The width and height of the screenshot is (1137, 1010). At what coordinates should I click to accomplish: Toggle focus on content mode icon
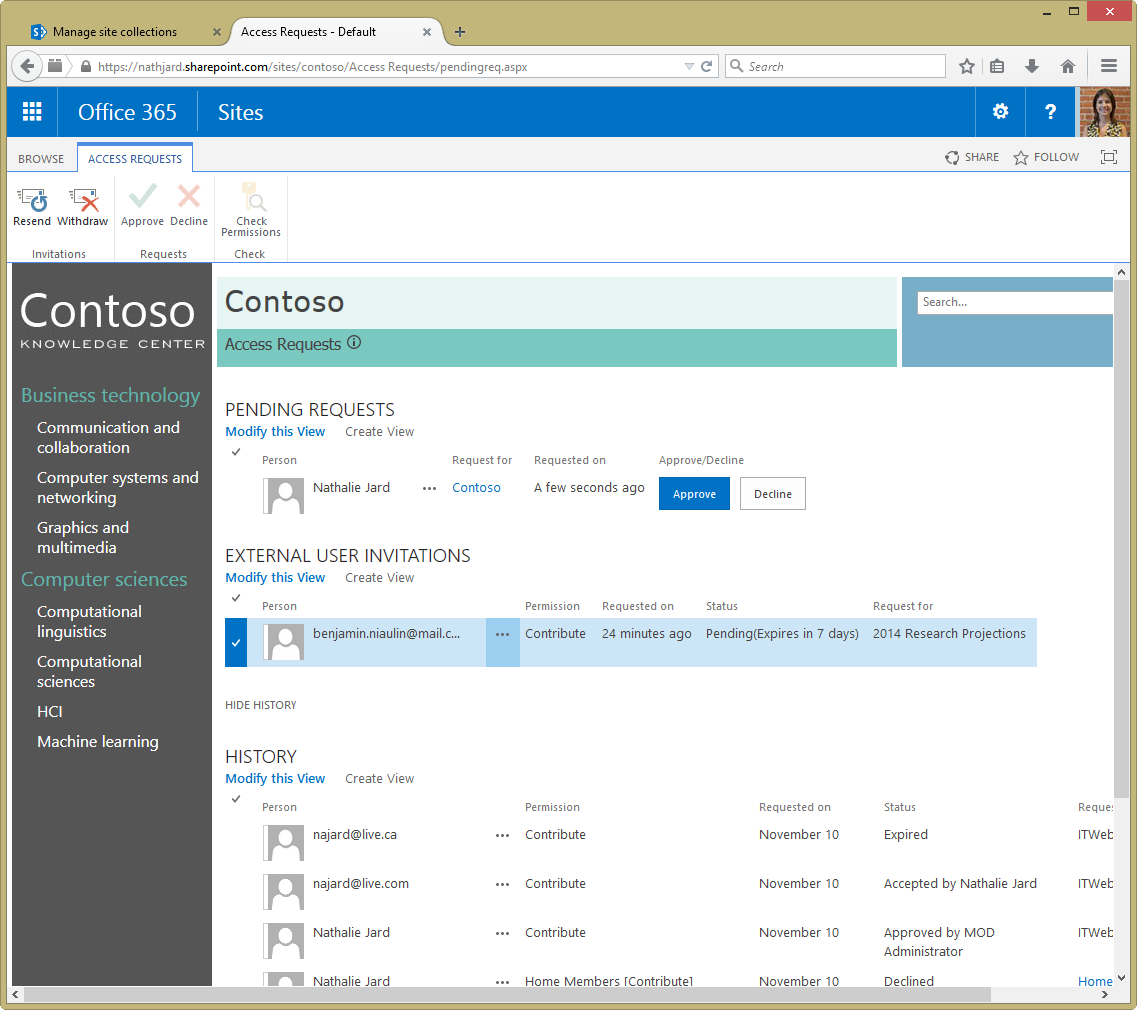pyautogui.click(x=1109, y=157)
